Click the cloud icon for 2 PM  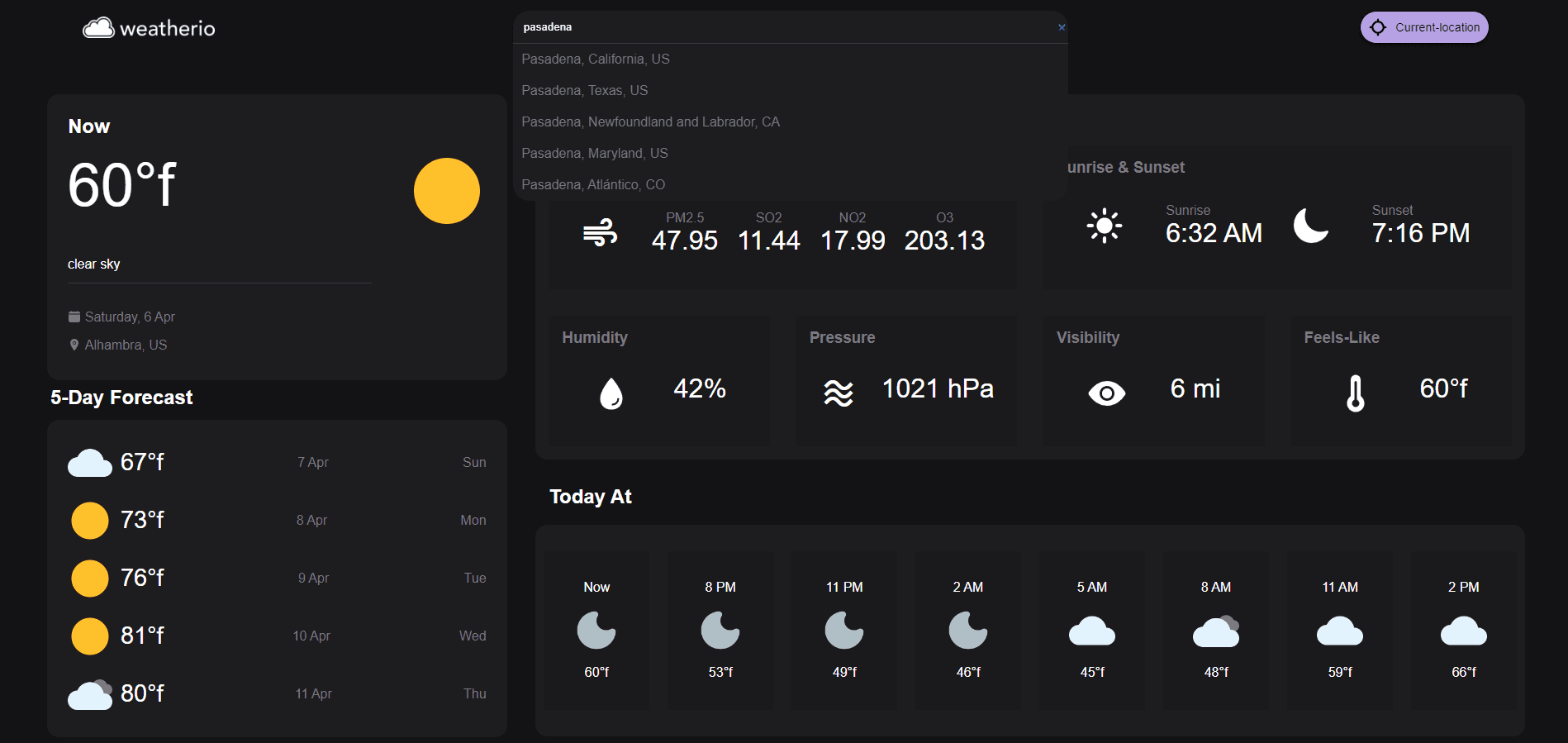(1464, 631)
